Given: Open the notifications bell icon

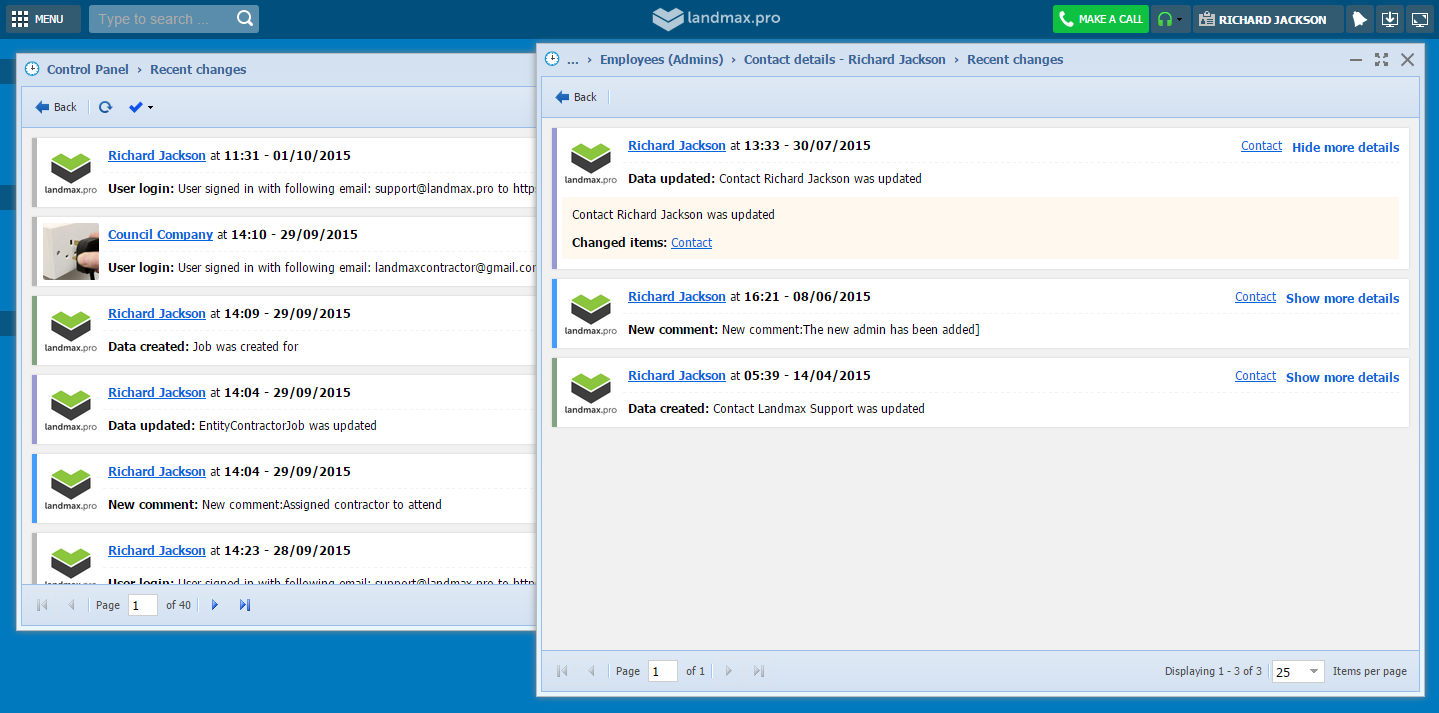Looking at the screenshot, I should pos(1358,19).
